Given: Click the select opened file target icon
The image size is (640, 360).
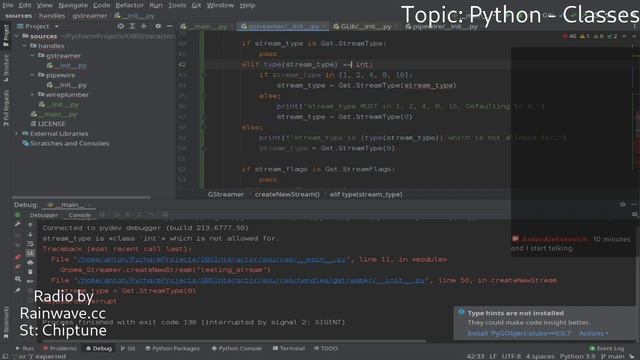Looking at the screenshot, I should click(x=121, y=26).
